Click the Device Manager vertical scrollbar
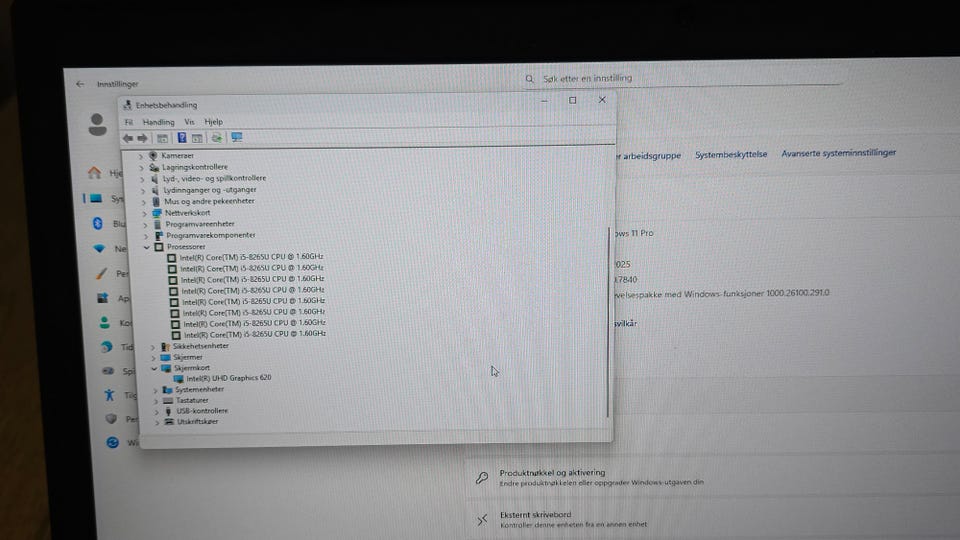The width and height of the screenshot is (960, 540). (x=608, y=322)
